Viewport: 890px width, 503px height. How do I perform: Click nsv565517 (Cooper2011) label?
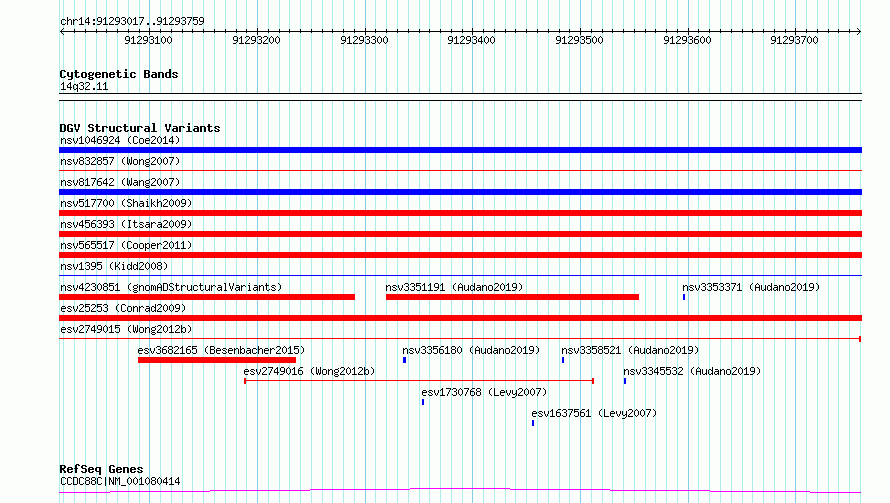pyautogui.click(x=126, y=245)
